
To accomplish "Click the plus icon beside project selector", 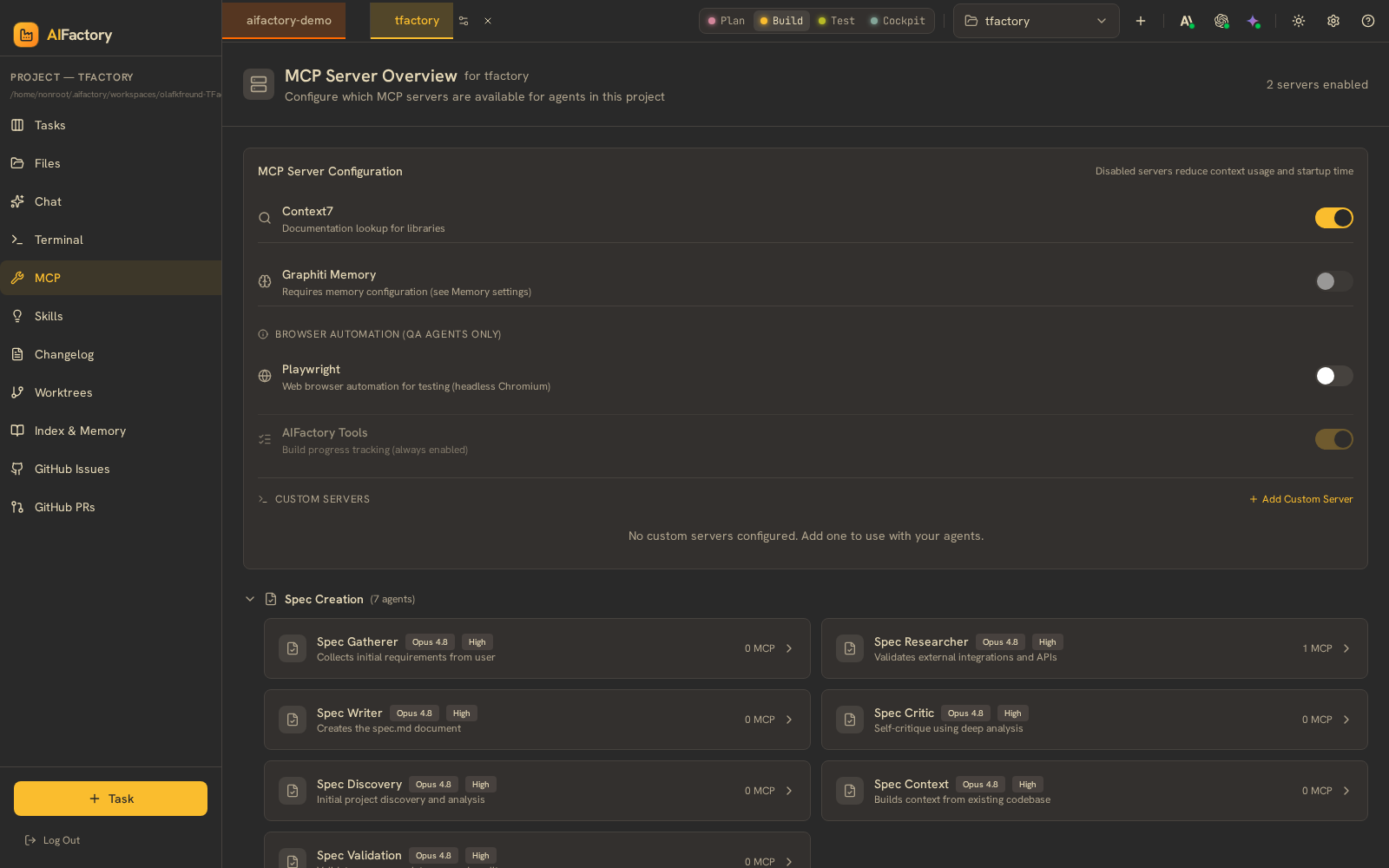I will 1141,21.
